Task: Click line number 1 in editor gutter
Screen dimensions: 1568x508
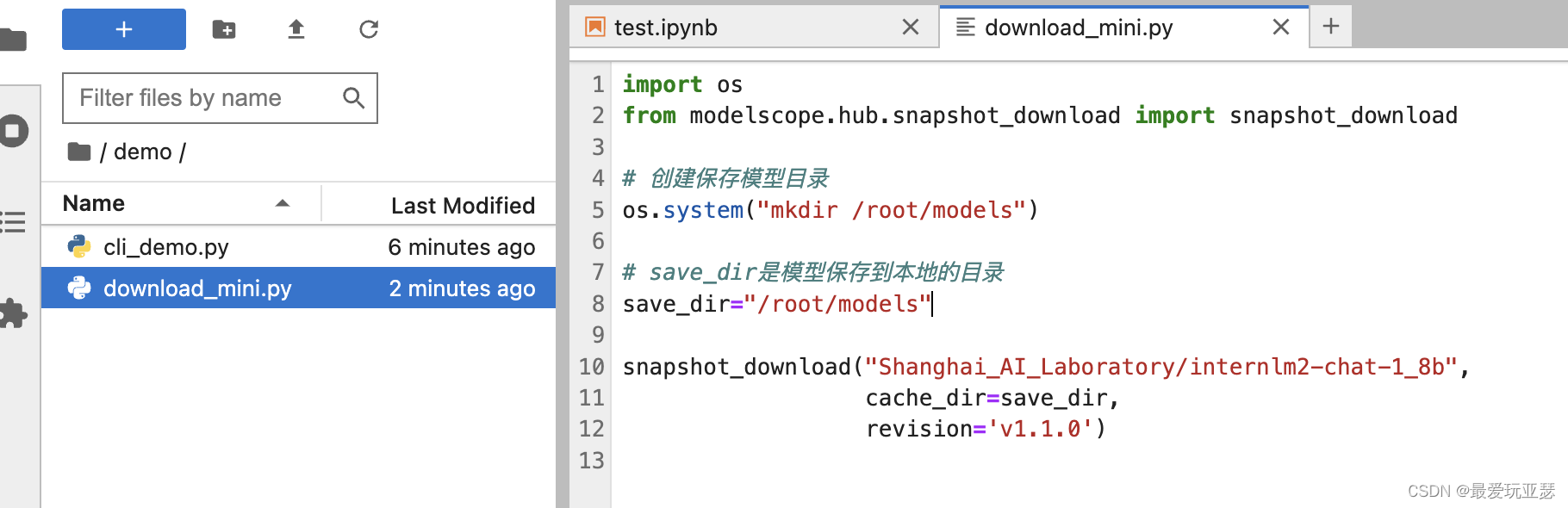Action: pyautogui.click(x=598, y=84)
